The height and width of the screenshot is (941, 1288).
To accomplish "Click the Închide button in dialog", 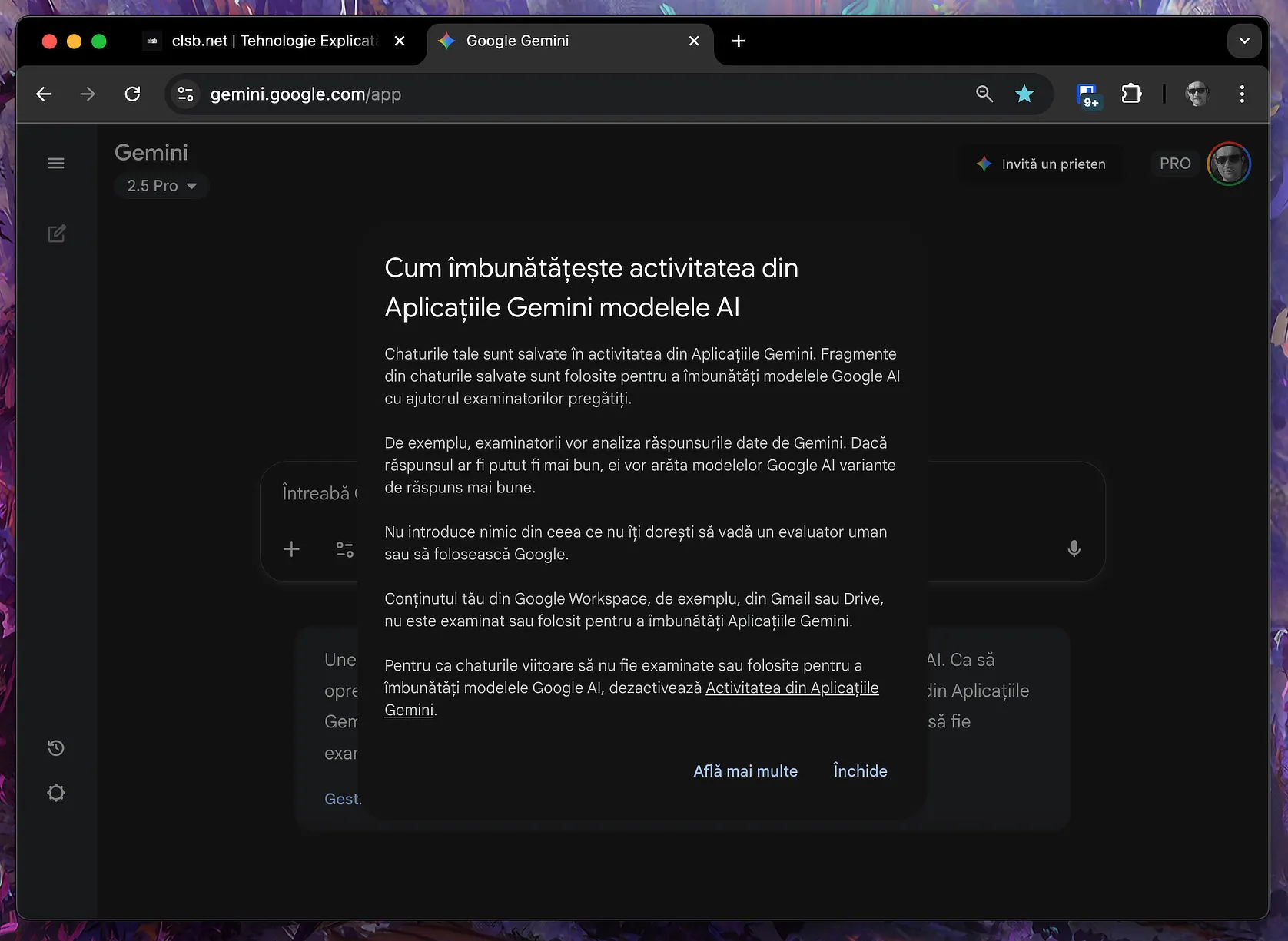I will click(860, 771).
